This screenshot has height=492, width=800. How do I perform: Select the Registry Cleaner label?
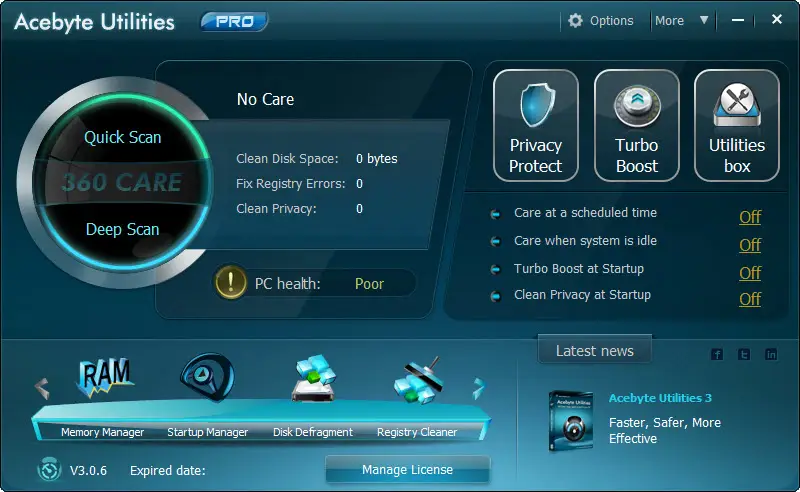point(417,432)
